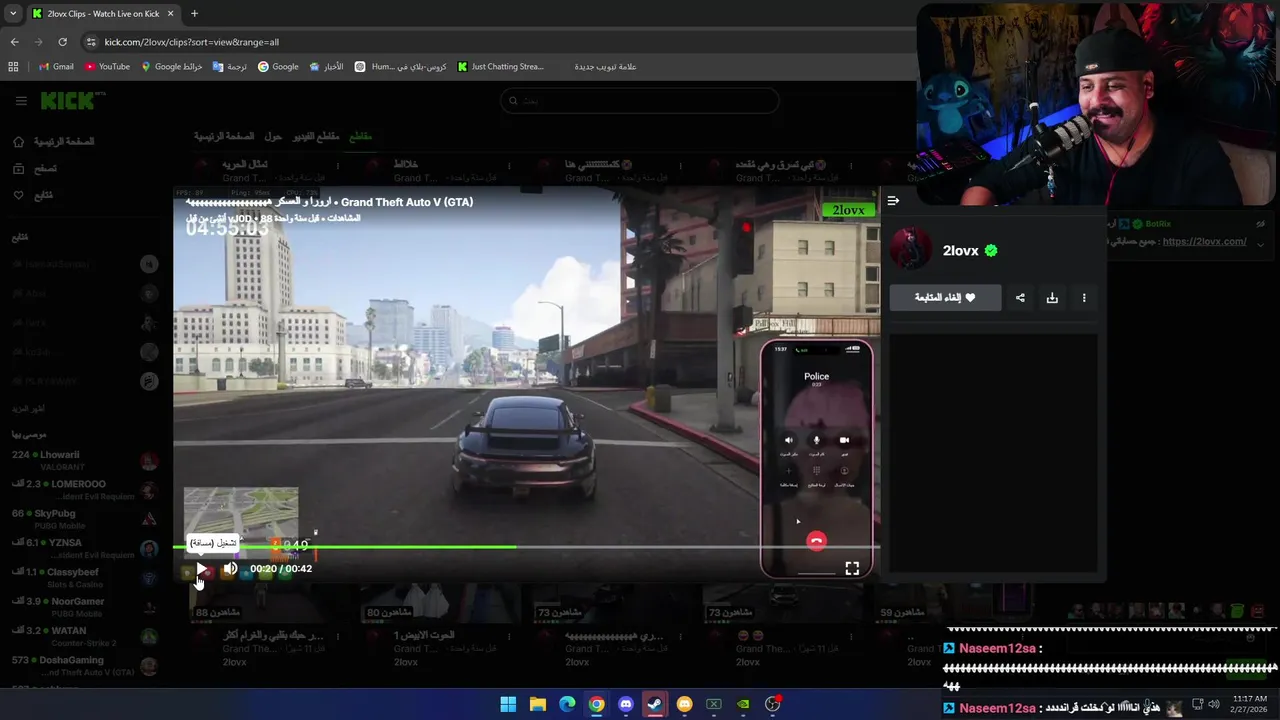Screen dimensions: 1280x720
Task: Enter fullscreen mode on clip player
Action: (x=852, y=568)
